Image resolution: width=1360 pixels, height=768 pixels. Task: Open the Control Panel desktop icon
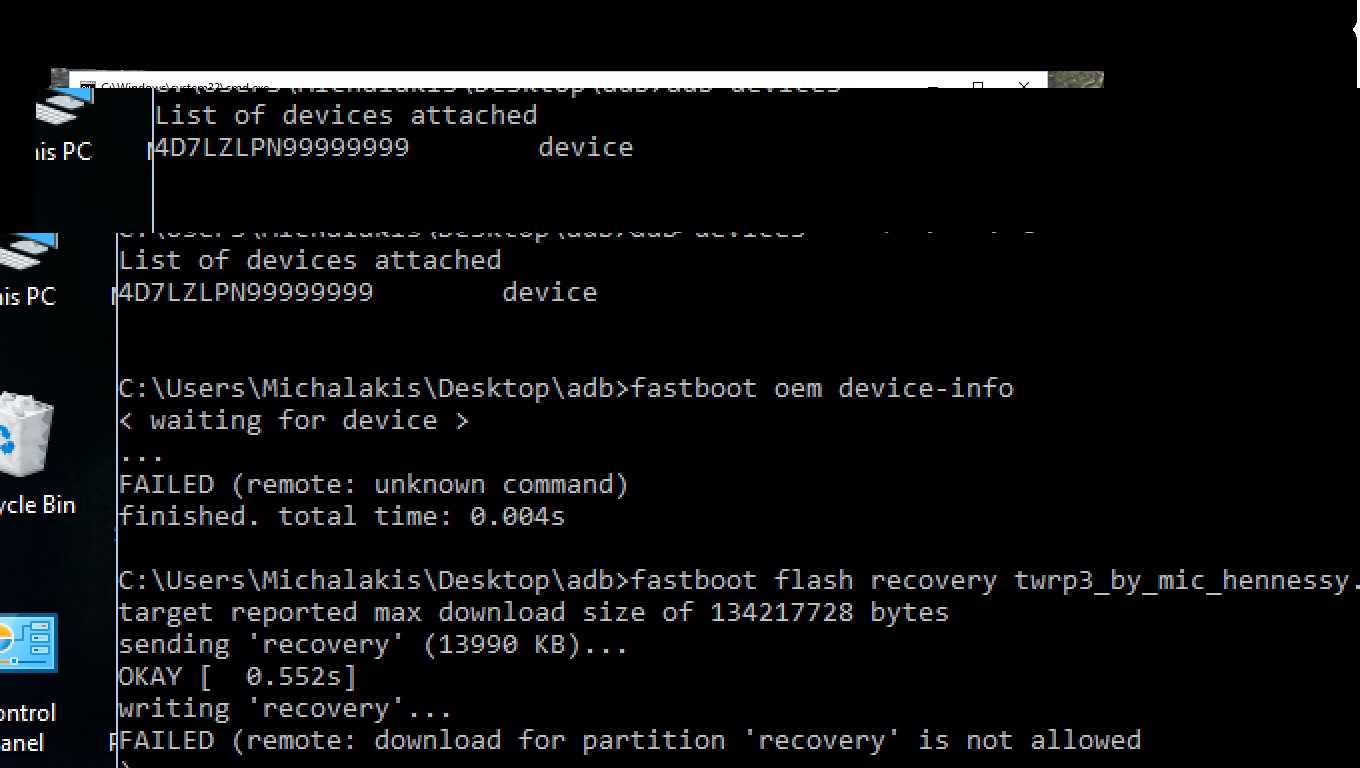click(x=28, y=645)
